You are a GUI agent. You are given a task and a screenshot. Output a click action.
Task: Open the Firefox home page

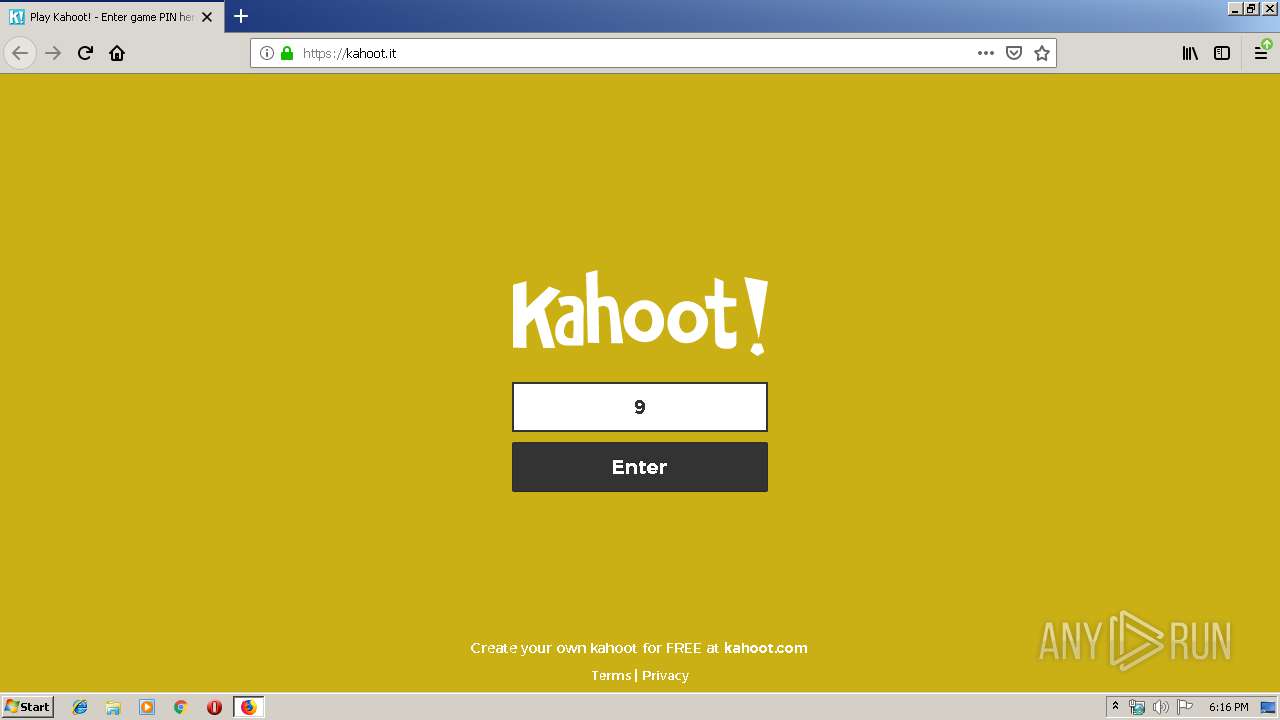(117, 53)
